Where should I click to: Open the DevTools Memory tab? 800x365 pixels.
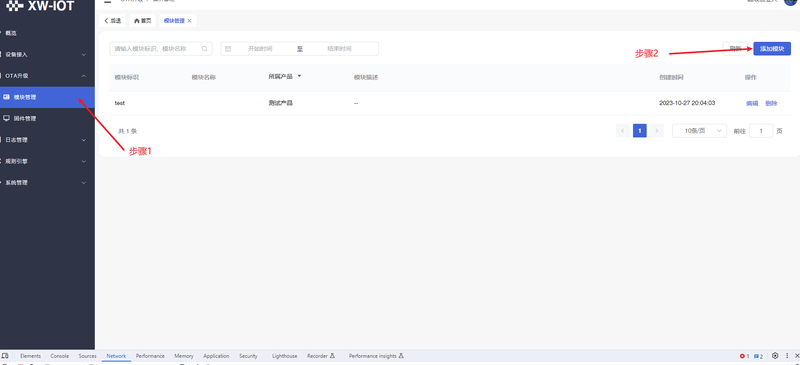[184, 356]
